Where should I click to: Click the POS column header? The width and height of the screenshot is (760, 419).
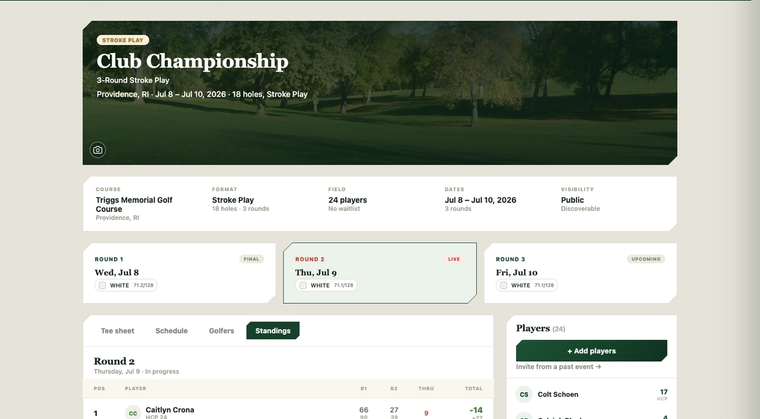pyautogui.click(x=99, y=388)
